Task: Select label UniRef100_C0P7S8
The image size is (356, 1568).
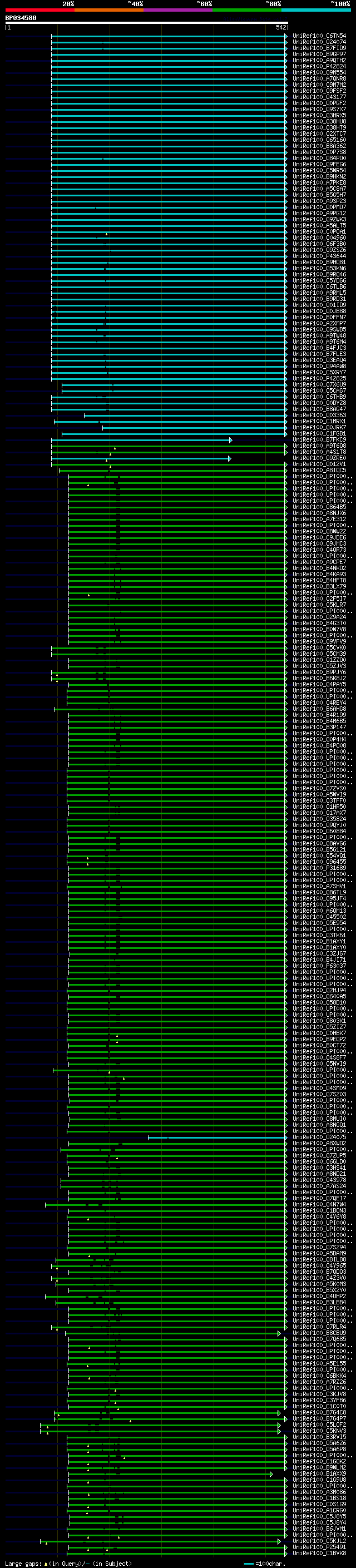Action: (x=319, y=152)
